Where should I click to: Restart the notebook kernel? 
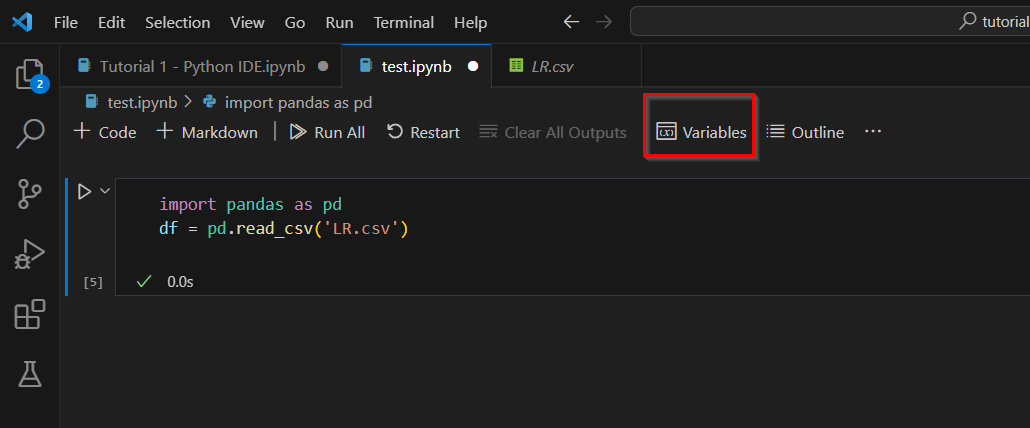423,132
